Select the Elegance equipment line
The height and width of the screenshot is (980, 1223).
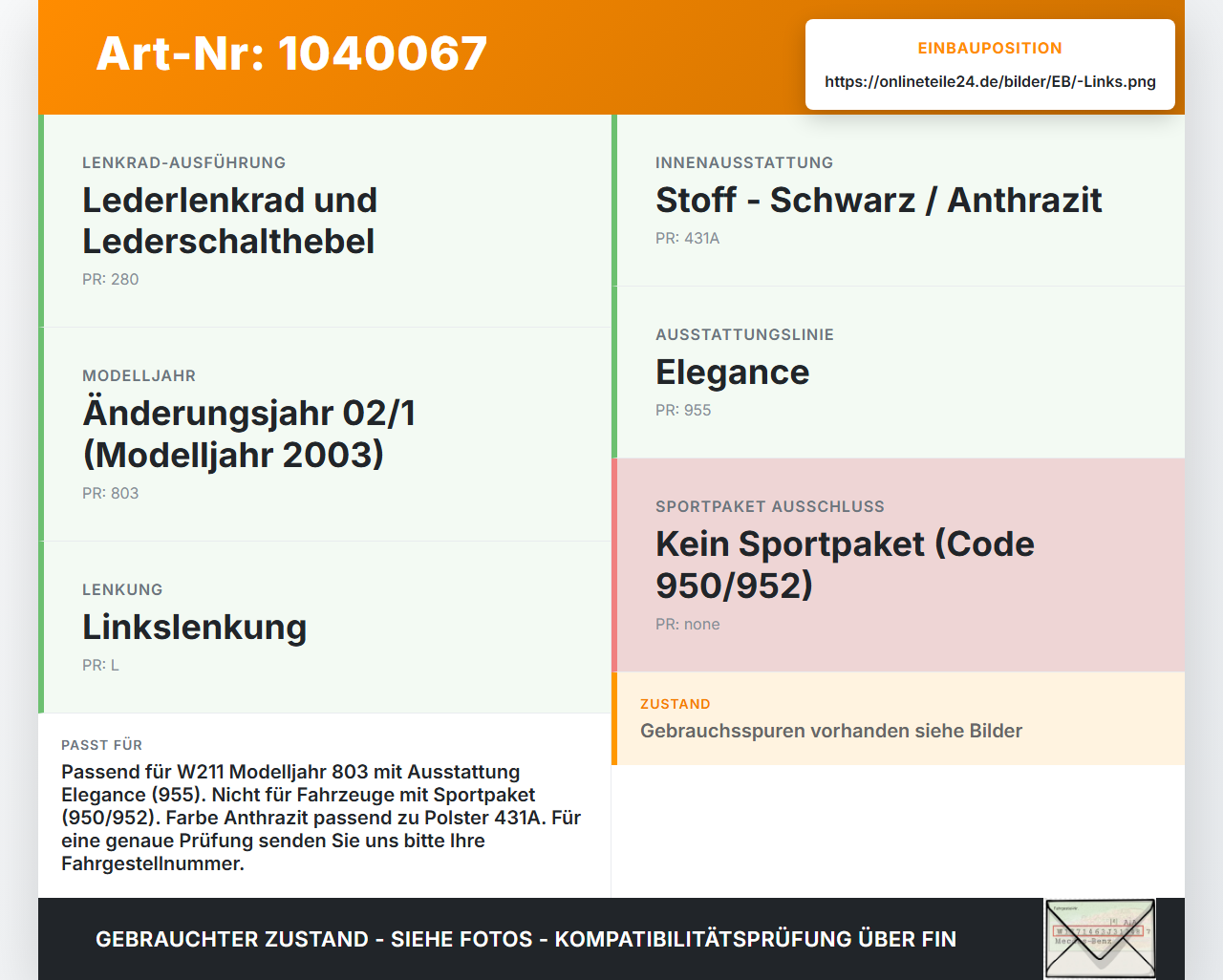pyautogui.click(x=733, y=373)
